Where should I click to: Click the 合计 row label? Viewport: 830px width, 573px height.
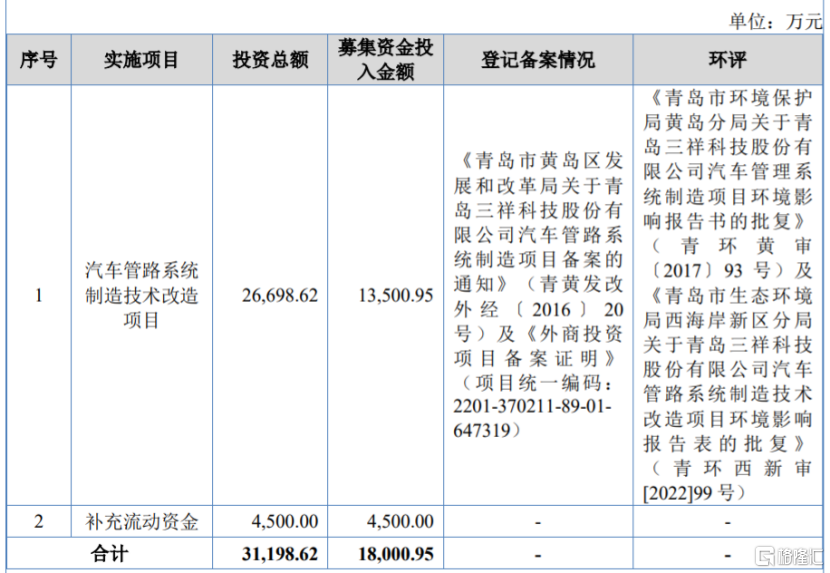coord(109,553)
